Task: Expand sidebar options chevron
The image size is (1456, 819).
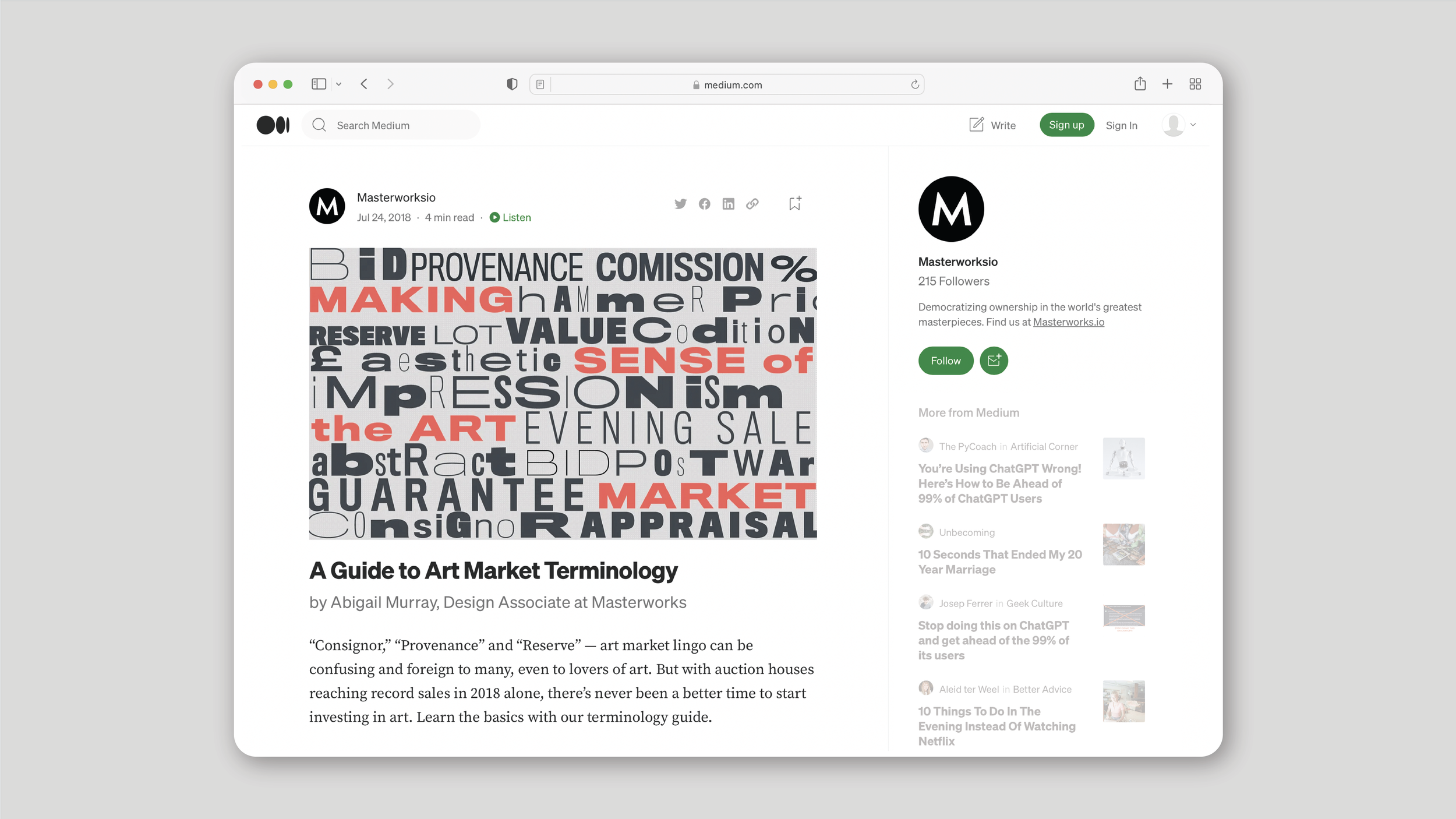Action: (x=339, y=84)
